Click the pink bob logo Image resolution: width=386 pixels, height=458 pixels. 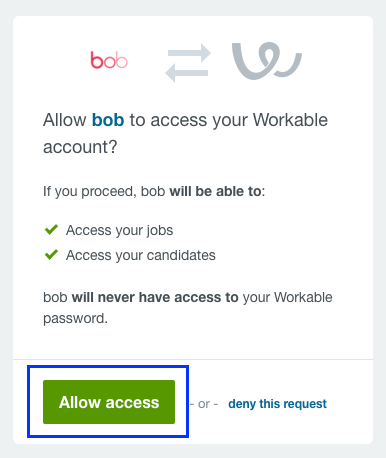coord(109,60)
